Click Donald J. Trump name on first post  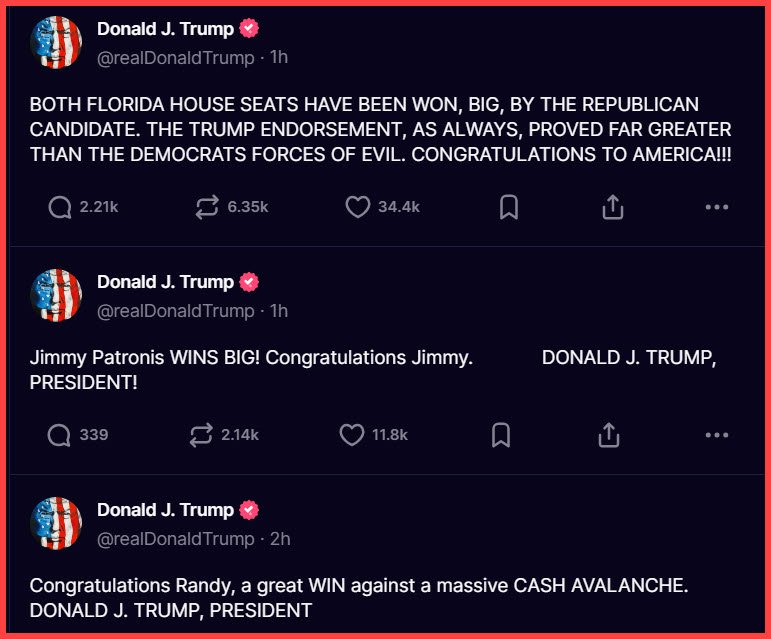tap(165, 29)
